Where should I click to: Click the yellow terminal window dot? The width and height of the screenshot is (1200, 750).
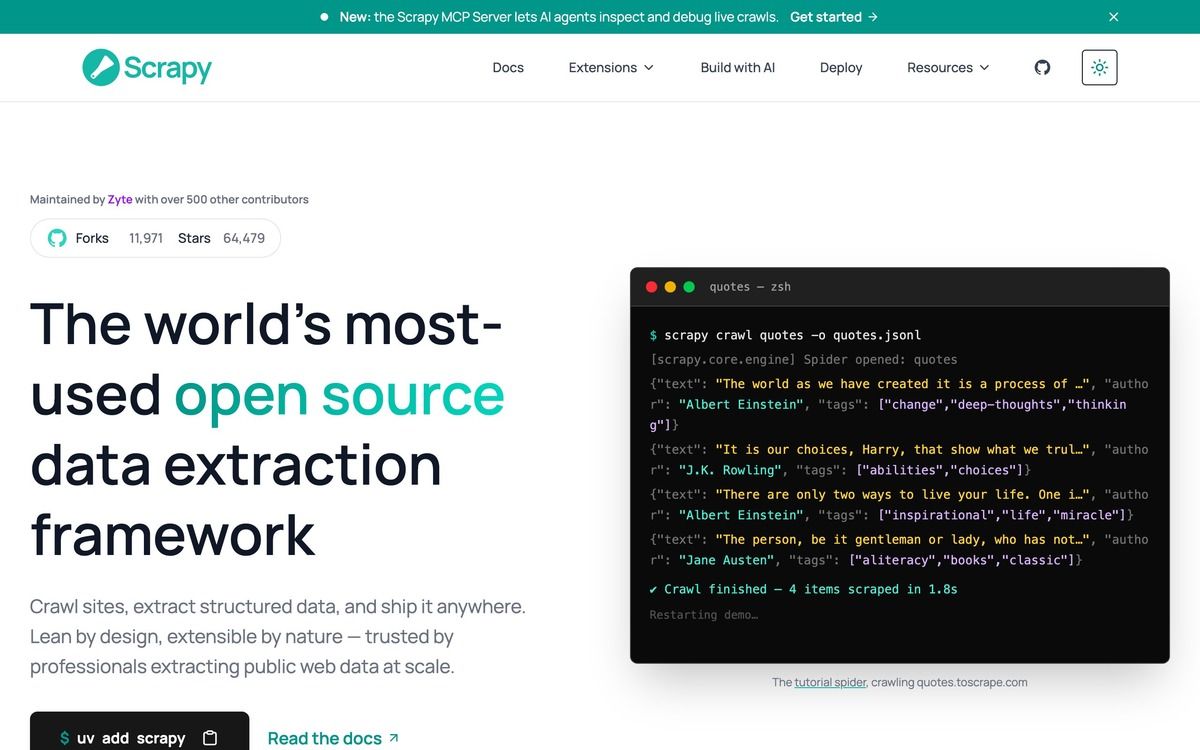tap(670, 287)
